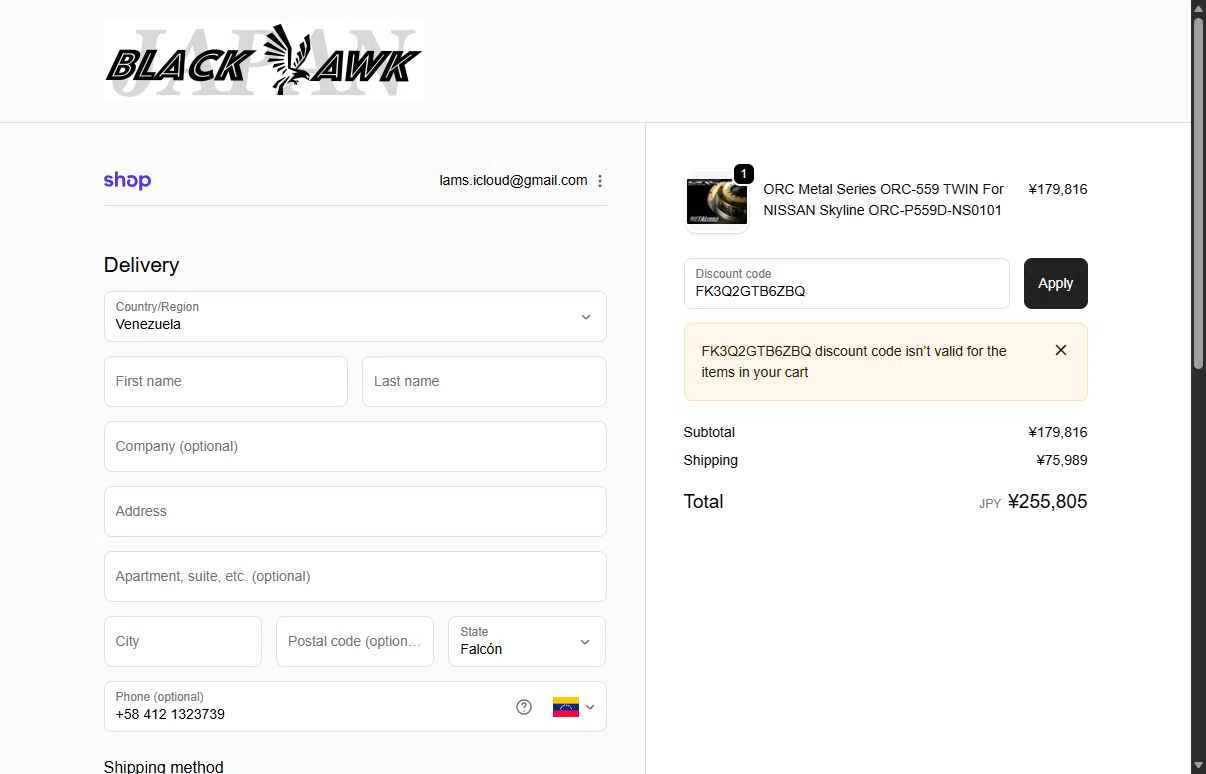Open account options three-dot menu
Screen dimensions: 1206x774
click(x=600, y=181)
